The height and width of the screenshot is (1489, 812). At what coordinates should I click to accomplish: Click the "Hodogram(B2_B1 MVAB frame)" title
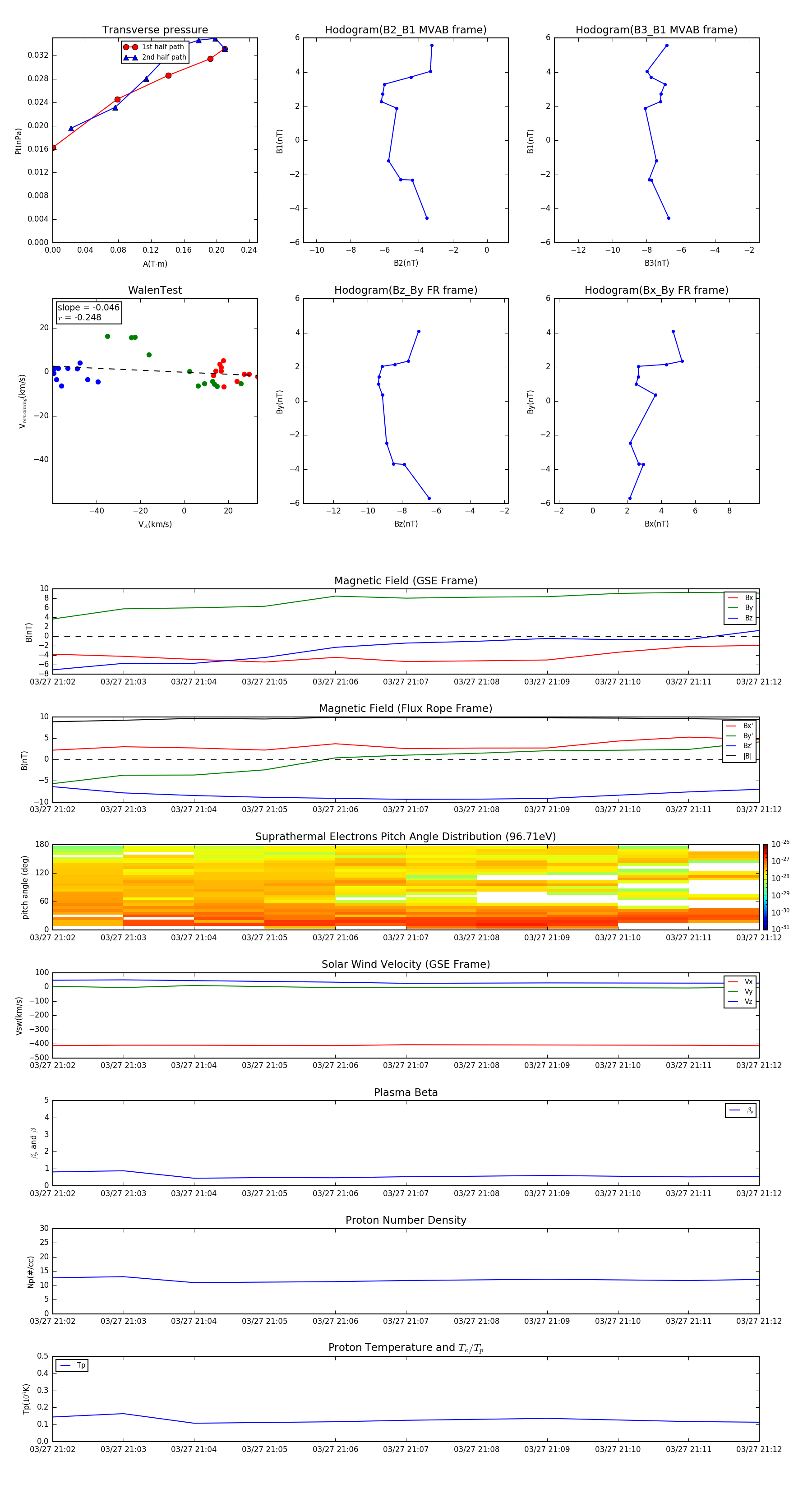click(406, 30)
